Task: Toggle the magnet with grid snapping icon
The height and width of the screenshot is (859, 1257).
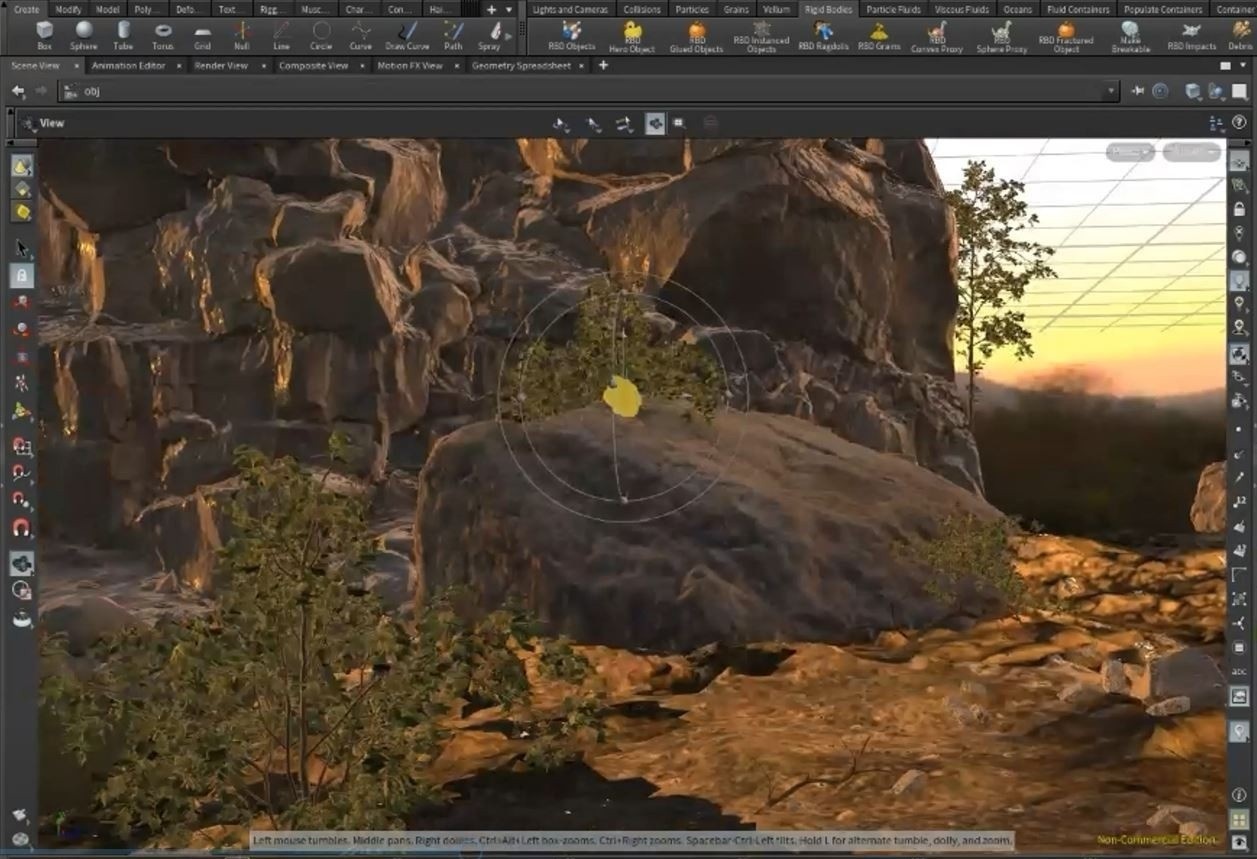Action: pos(22,446)
